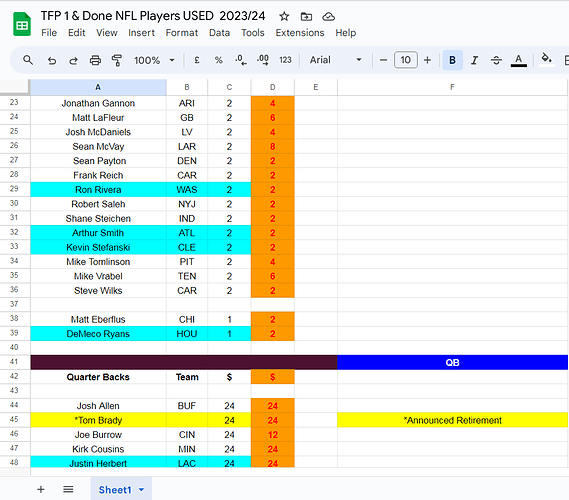569x500 pixels.
Task: Click the '*Announced Retirement' cell
Action: (452, 420)
